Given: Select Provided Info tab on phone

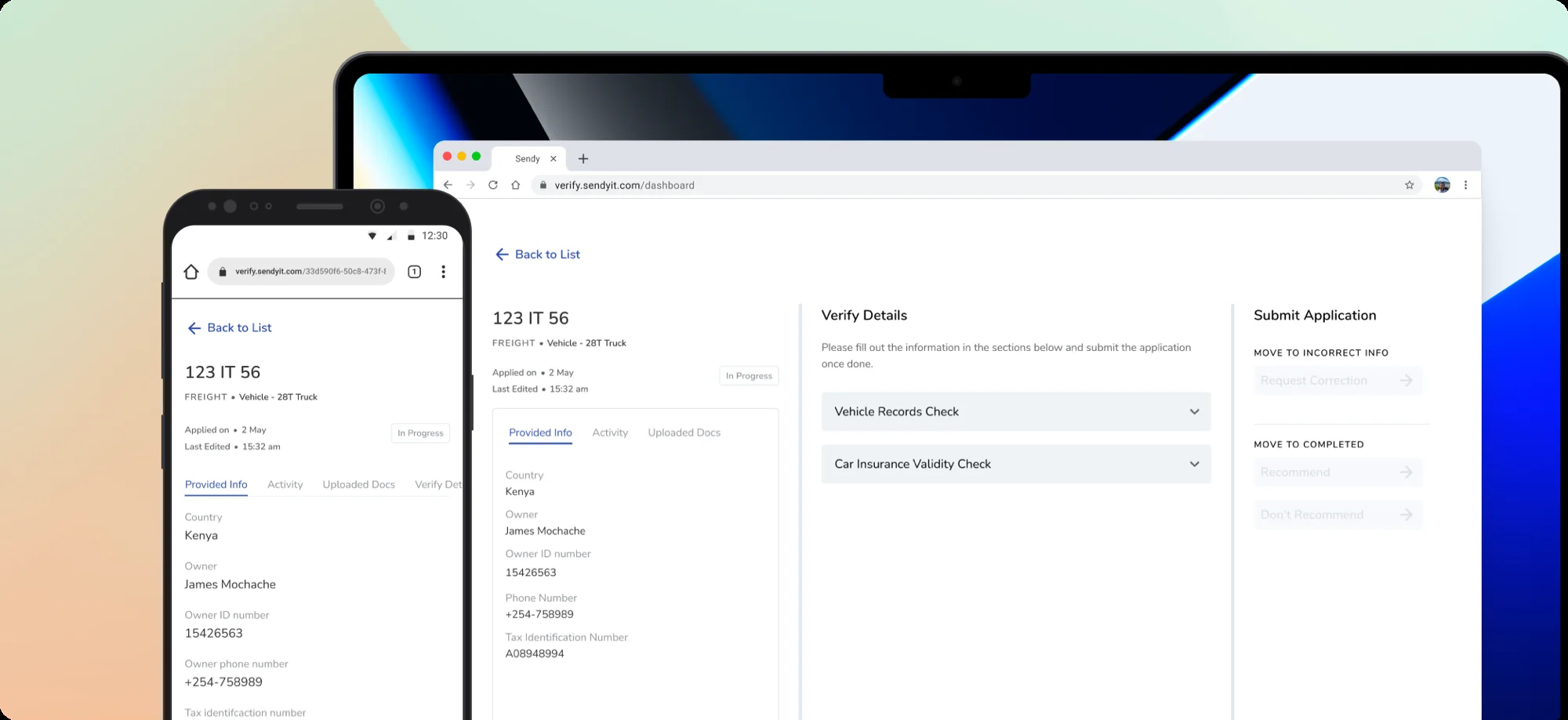Looking at the screenshot, I should pos(216,484).
